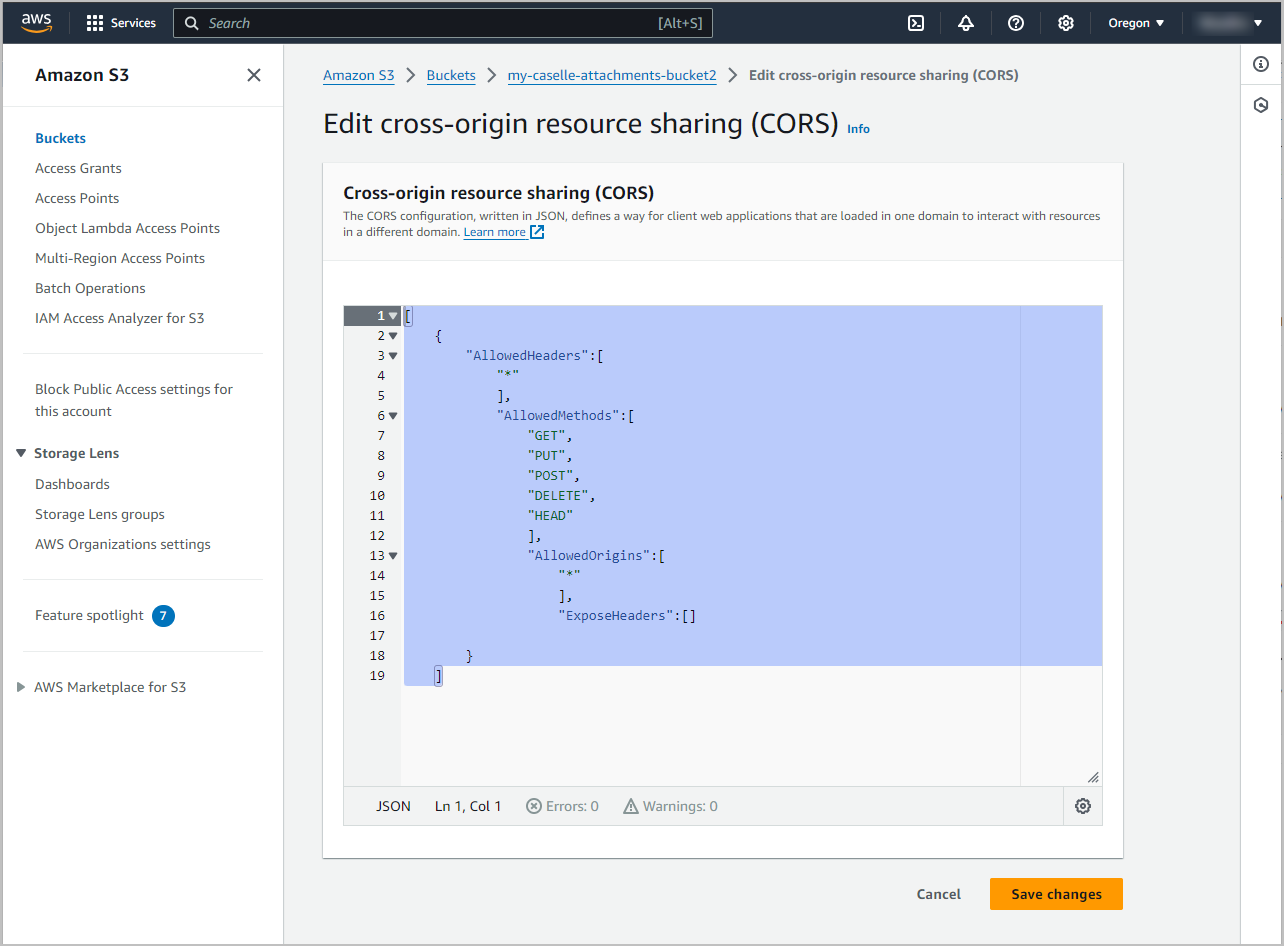Viewport: 1284px width, 946px height.
Task: Open Storage Lens groups
Action: (x=100, y=514)
